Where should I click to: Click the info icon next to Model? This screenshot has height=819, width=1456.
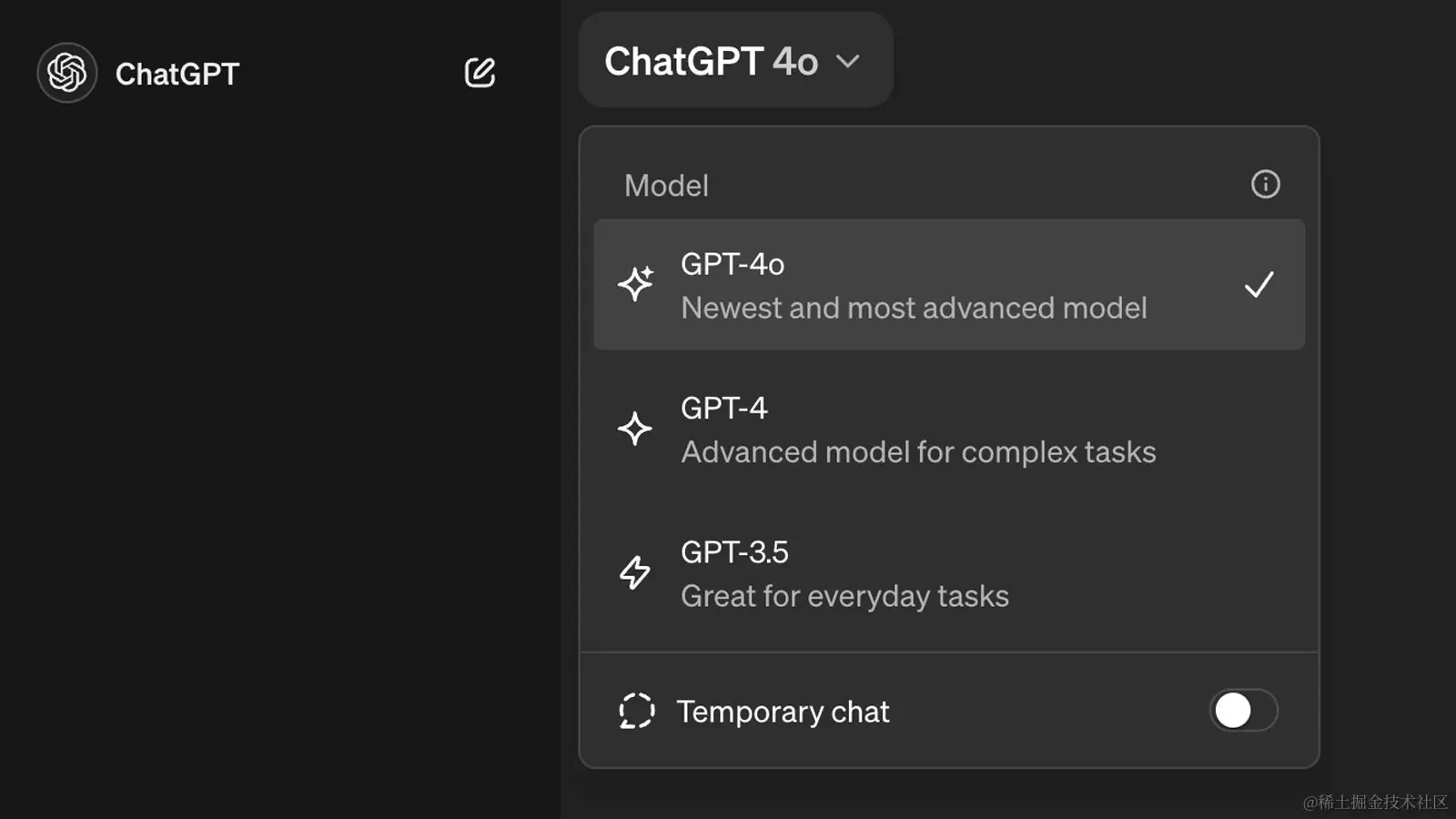tap(1265, 184)
